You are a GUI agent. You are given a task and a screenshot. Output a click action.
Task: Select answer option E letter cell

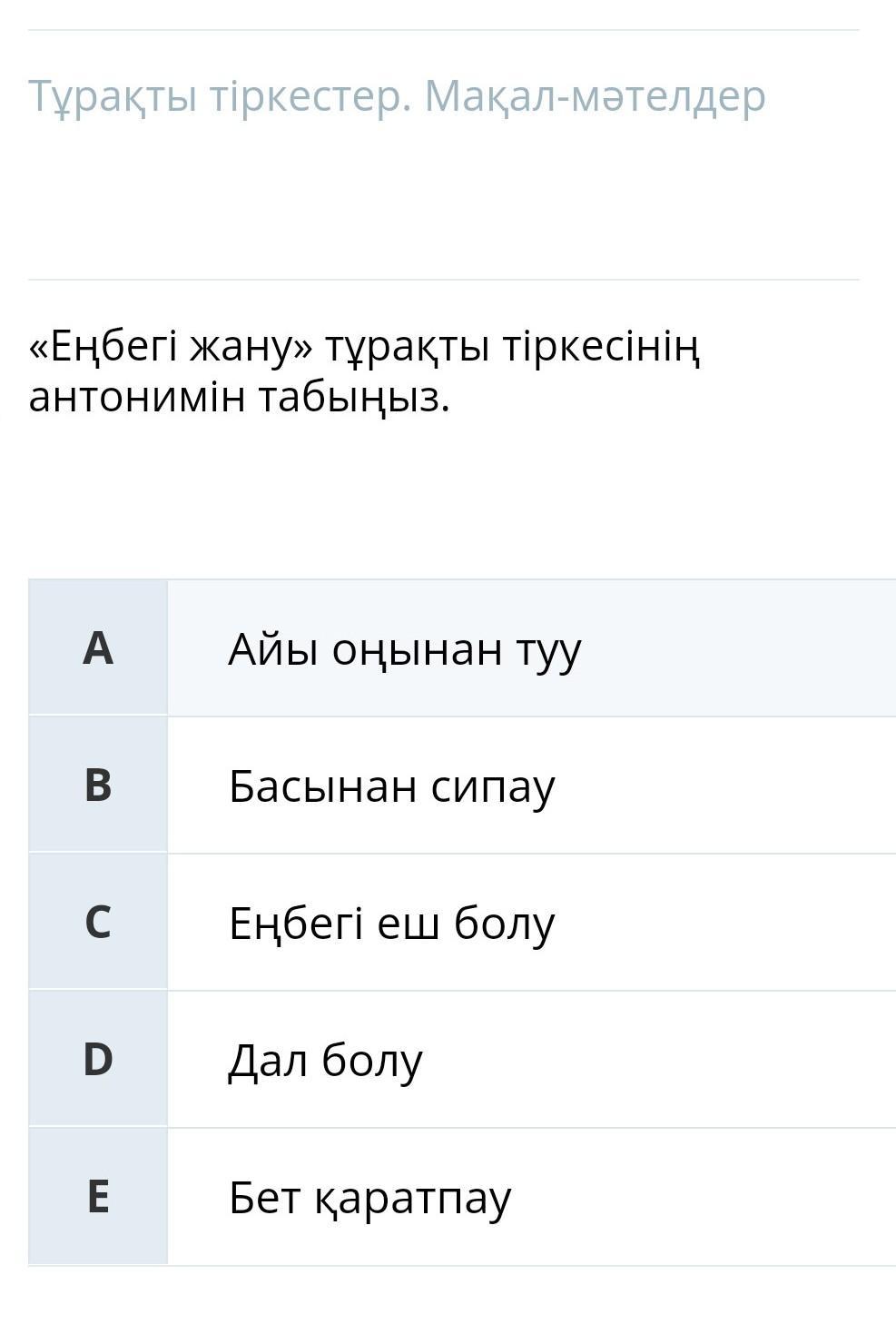click(x=98, y=1196)
